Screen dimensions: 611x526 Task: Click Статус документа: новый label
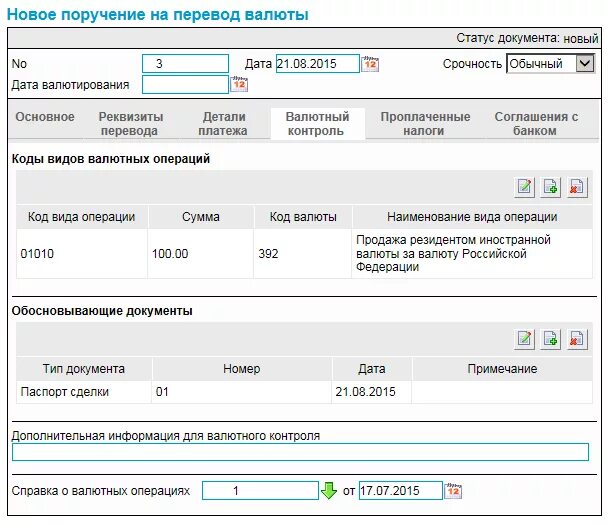527,38
